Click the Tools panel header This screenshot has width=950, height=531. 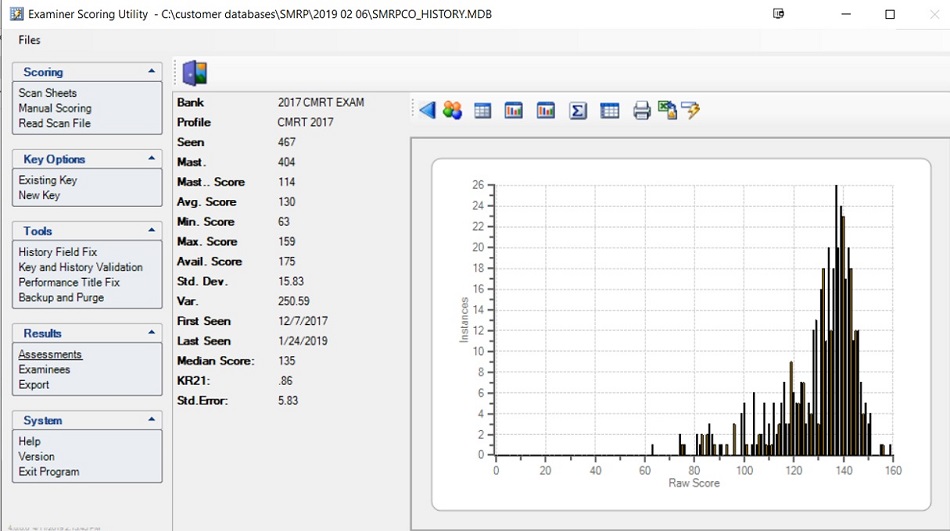click(x=87, y=230)
